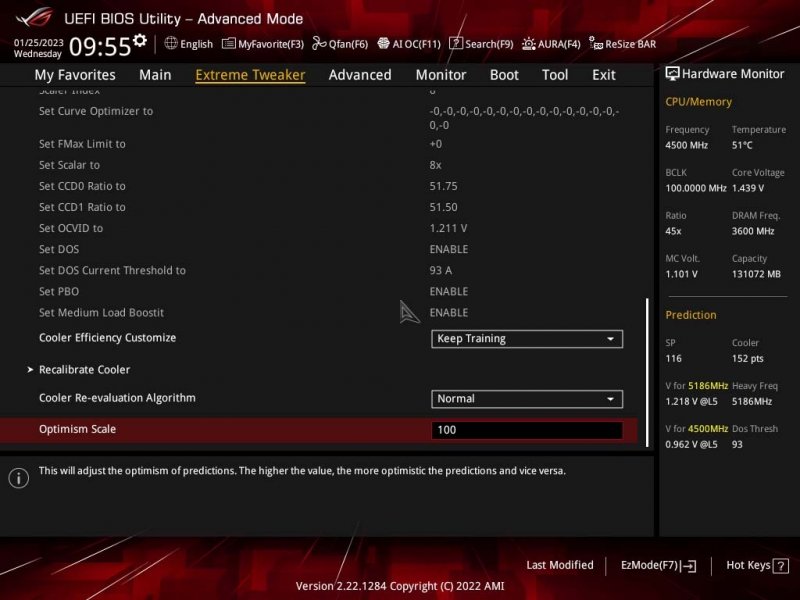Screen dimensions: 800x600
Task: Select Cooler Efficiency Customize label
Action: tap(108, 338)
